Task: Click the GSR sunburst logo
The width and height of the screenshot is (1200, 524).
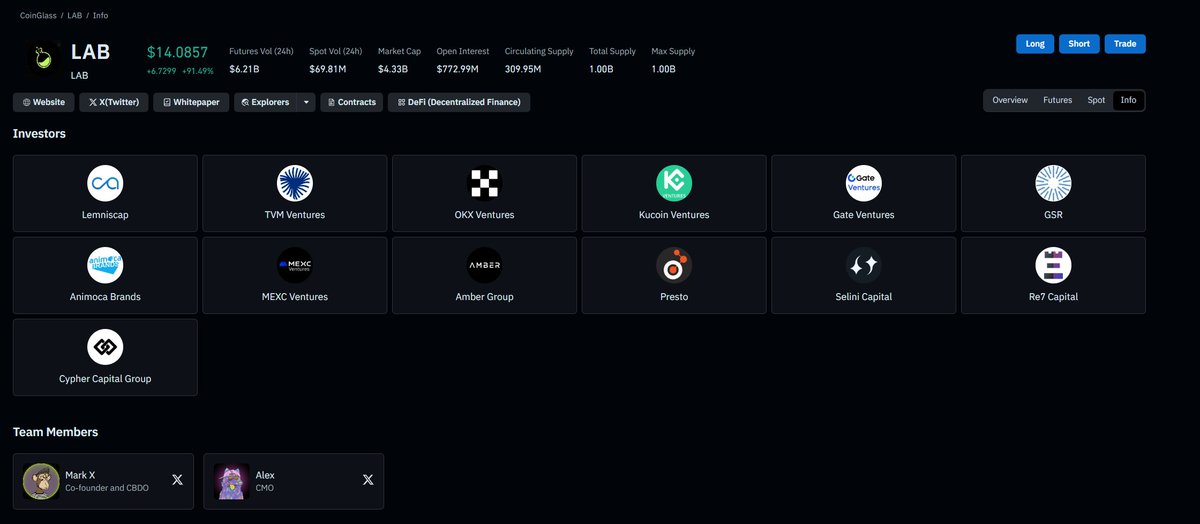Action: (1053, 183)
